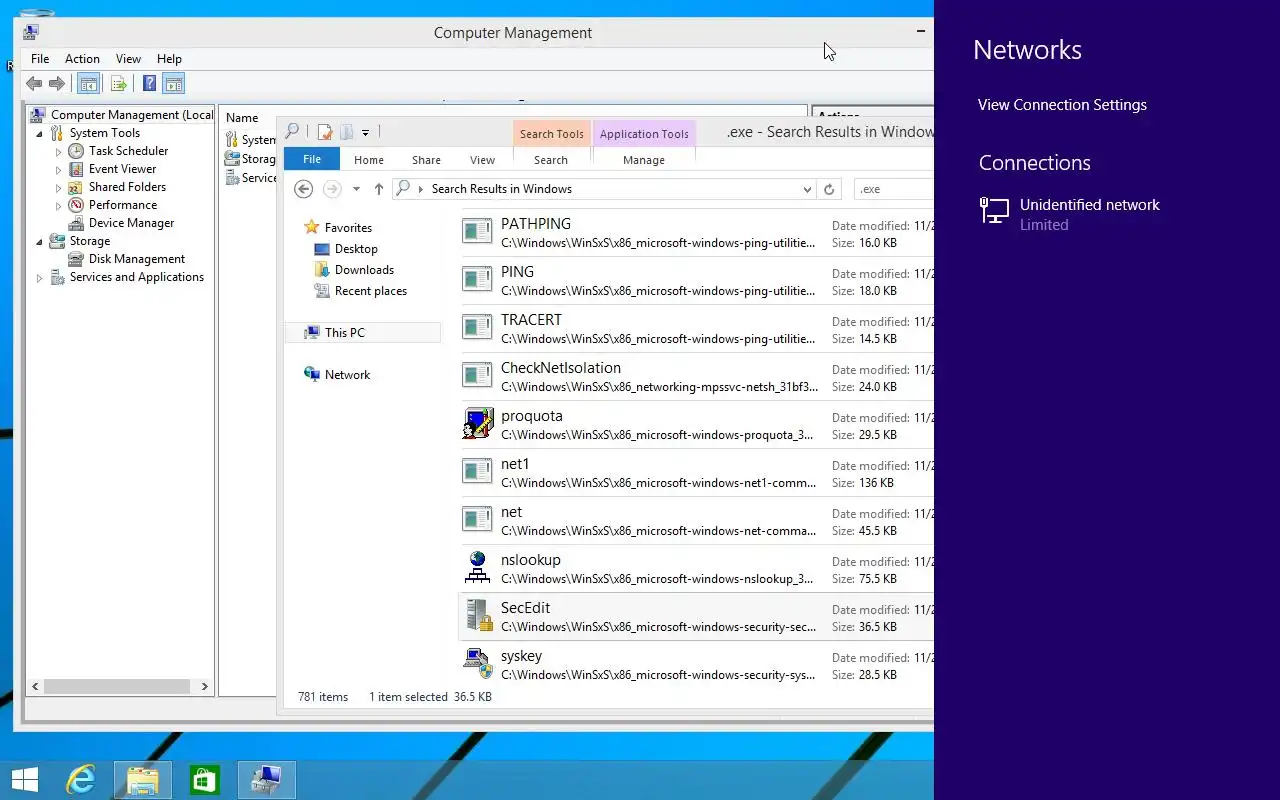This screenshot has height=800, width=1280.
Task: Open Internet Explorer from taskbar
Action: click(x=80, y=780)
